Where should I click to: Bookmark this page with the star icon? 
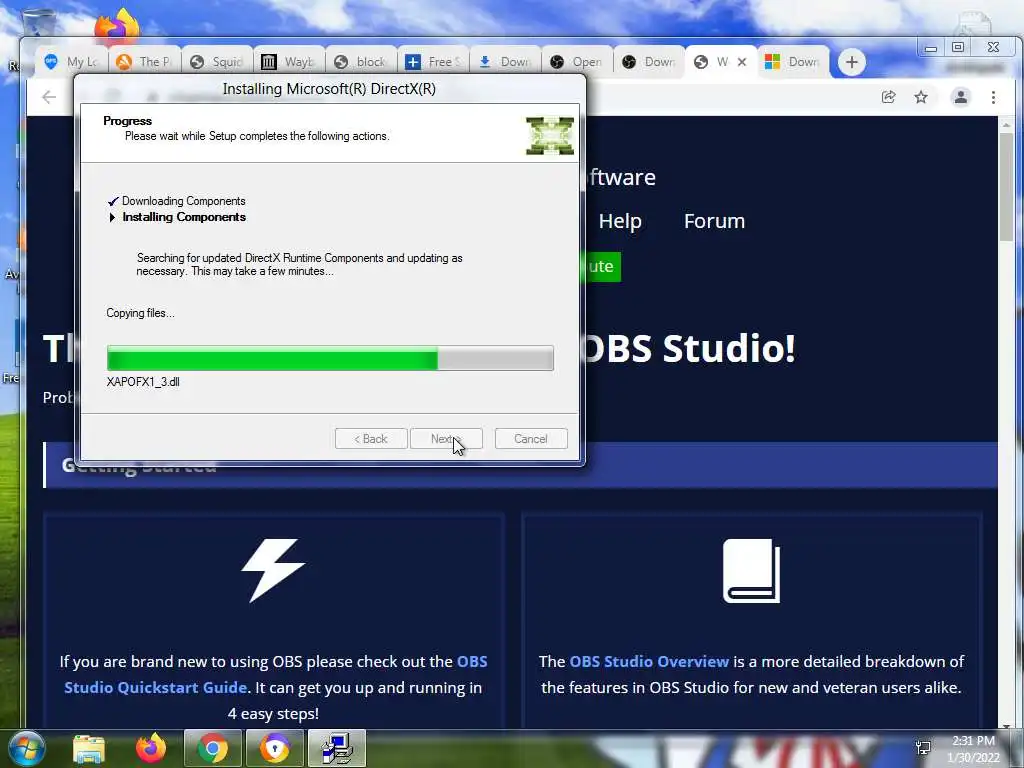[x=921, y=97]
